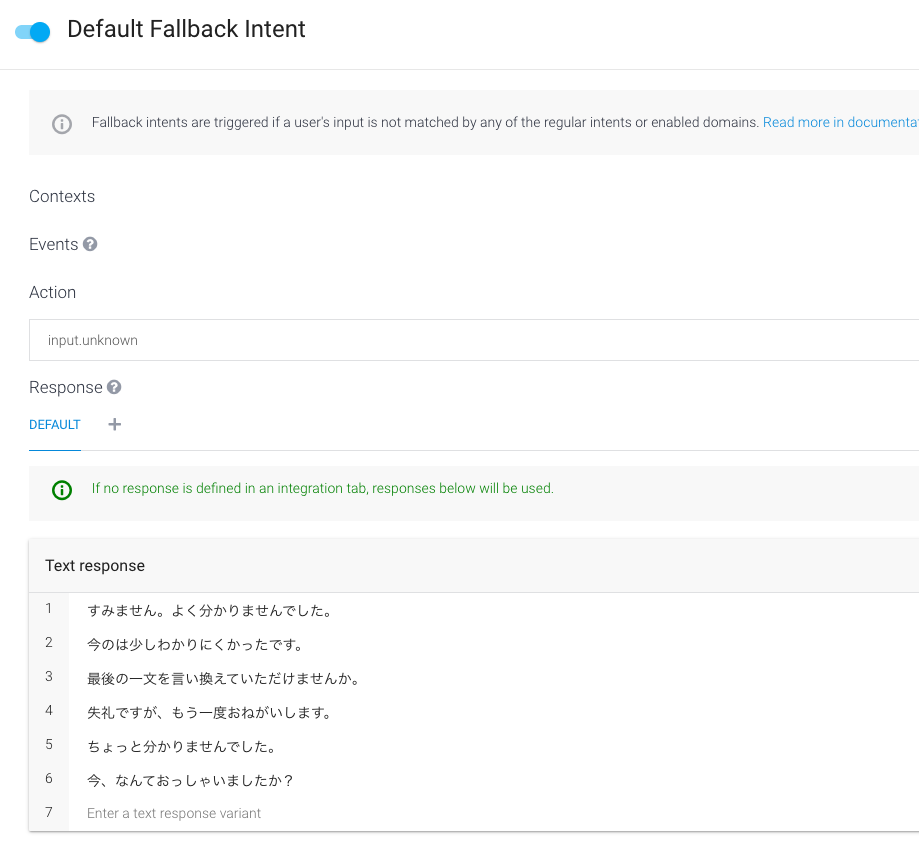Open the Read more in documentation link
Viewport: 919px width, 844px height.
[x=840, y=122]
